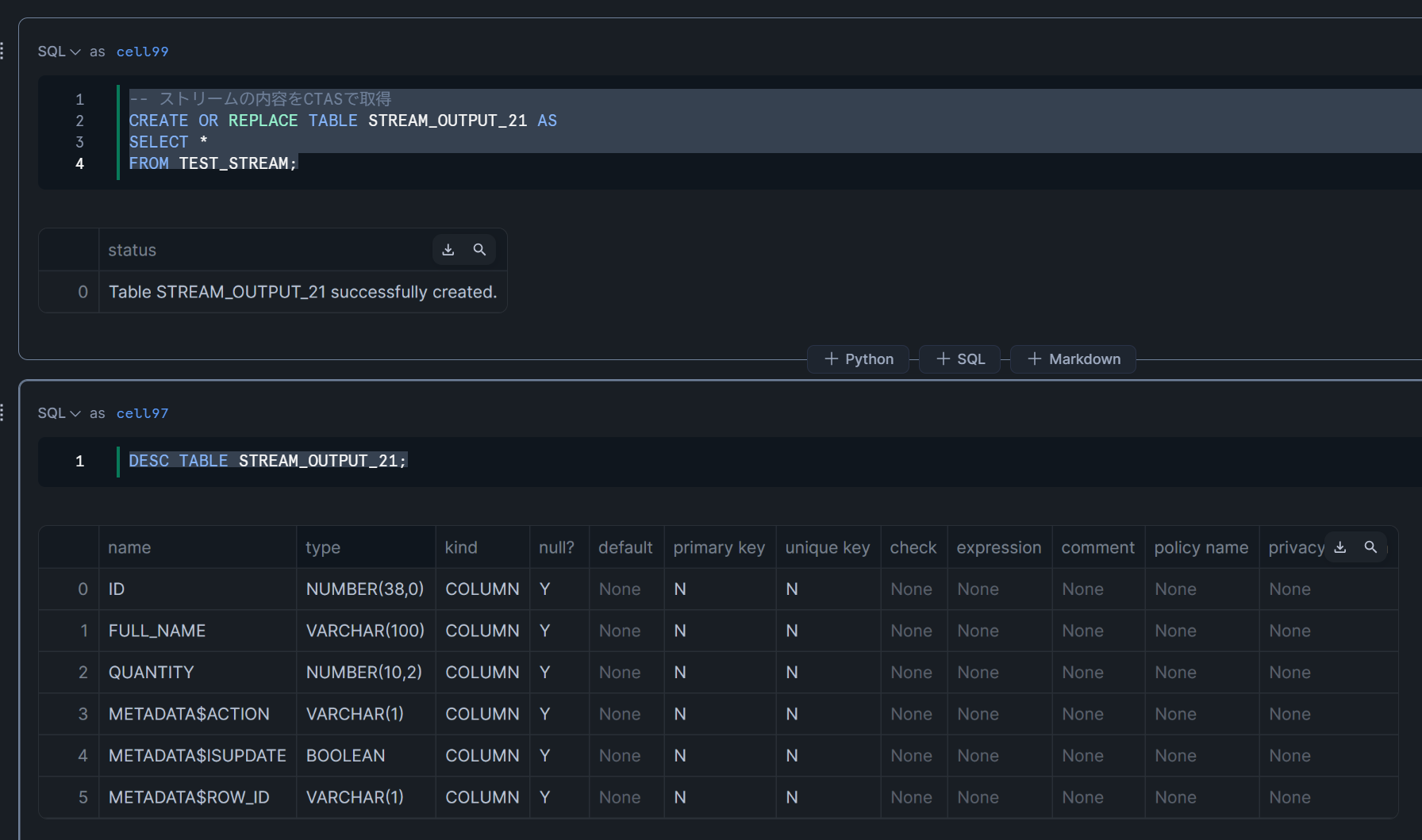Image resolution: width=1422 pixels, height=840 pixels.
Task: Search the status result table
Action: coord(479,250)
